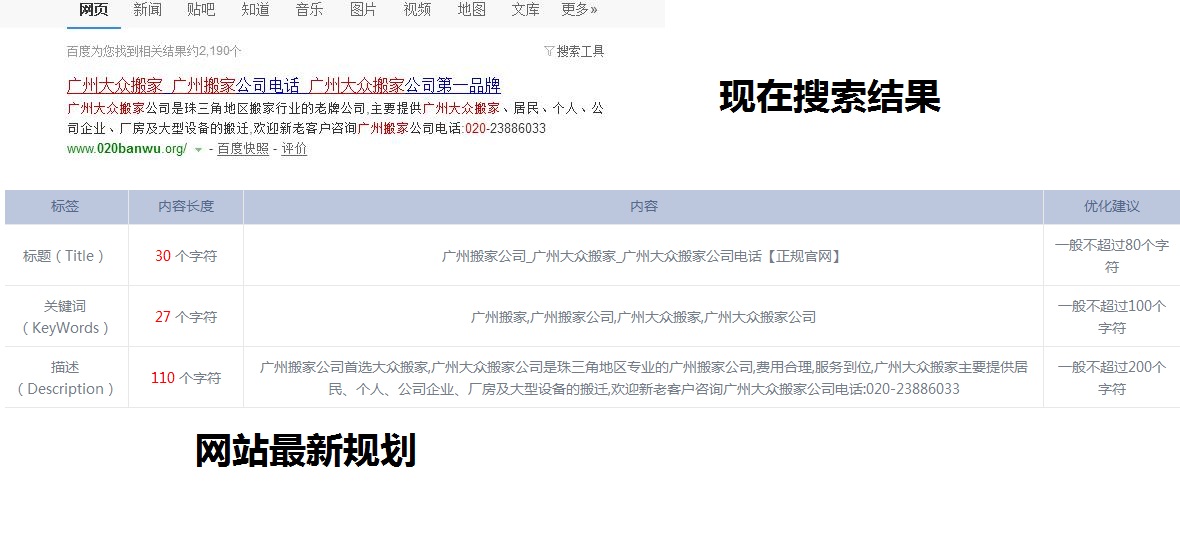Click the 网站最新规划 heading
This screenshot has width=1180, height=536.
point(306,451)
